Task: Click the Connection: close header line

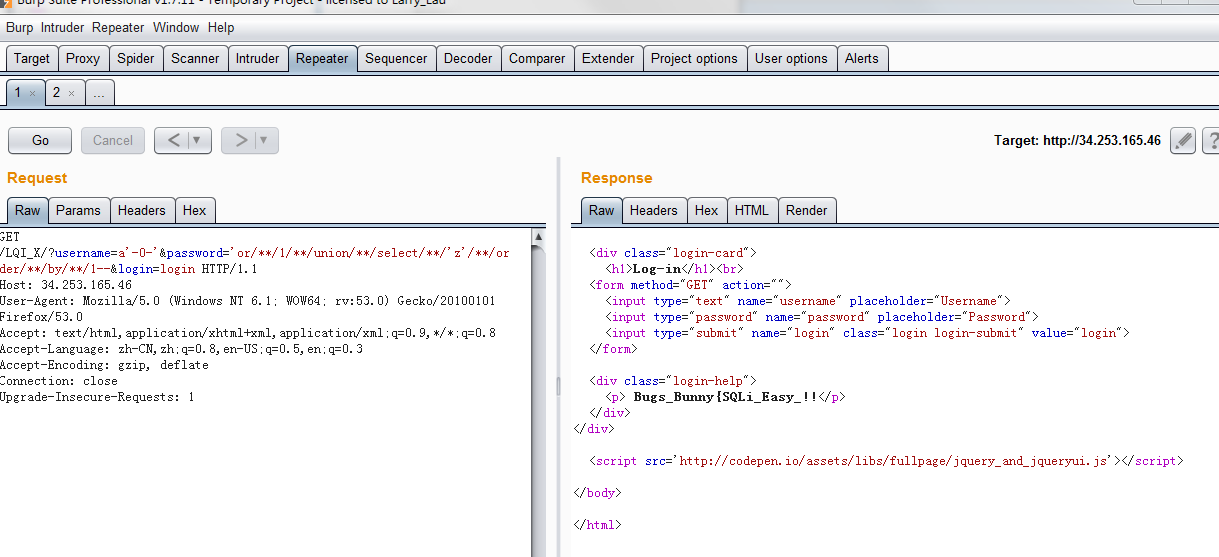Action: pos(59,381)
